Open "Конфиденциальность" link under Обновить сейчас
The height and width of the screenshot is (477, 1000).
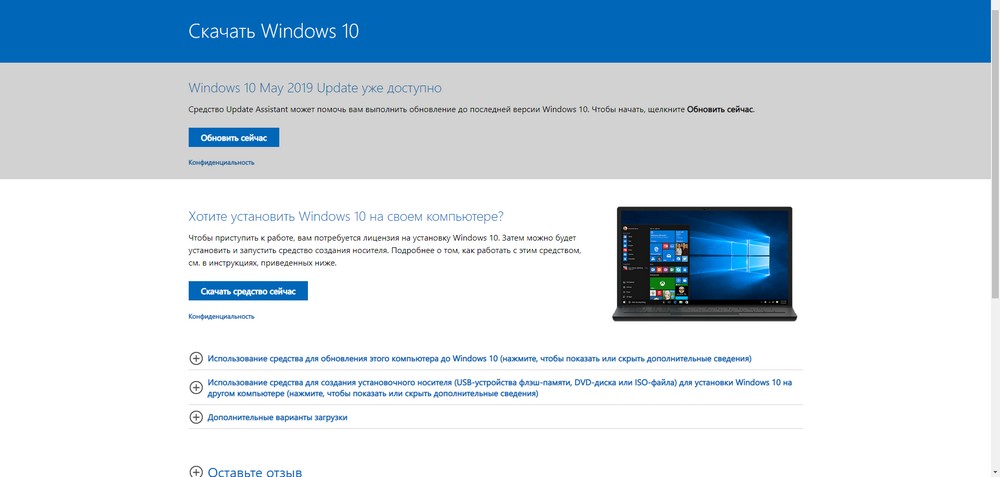click(221, 163)
